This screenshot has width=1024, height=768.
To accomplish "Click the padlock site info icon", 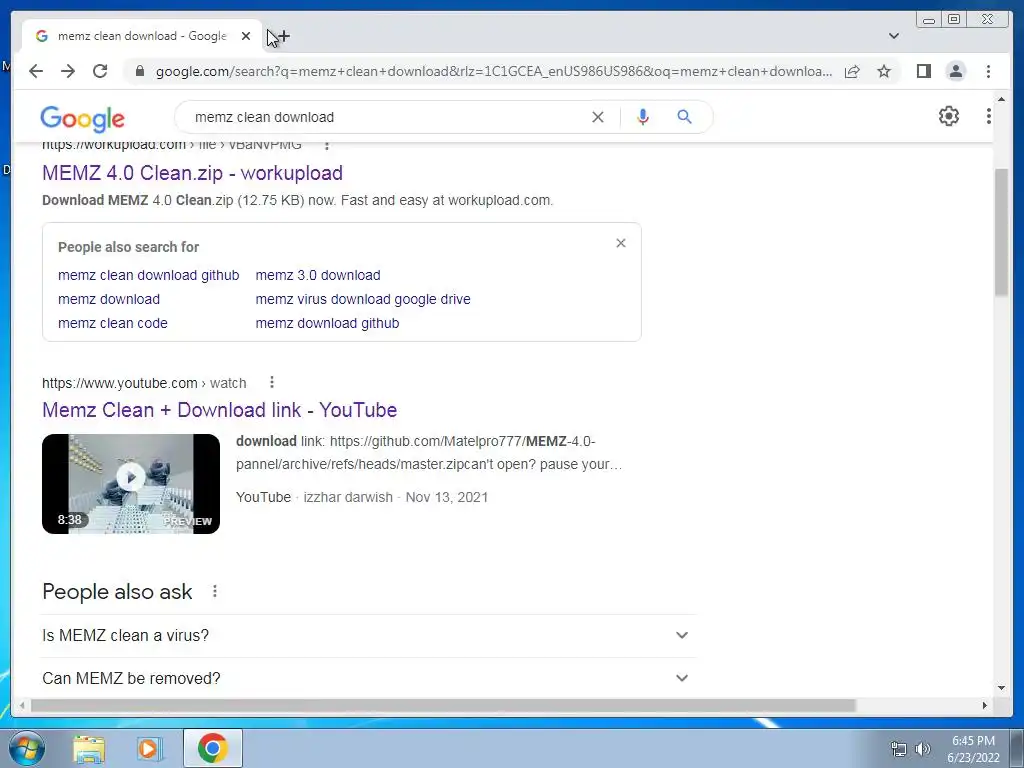I will [140, 71].
